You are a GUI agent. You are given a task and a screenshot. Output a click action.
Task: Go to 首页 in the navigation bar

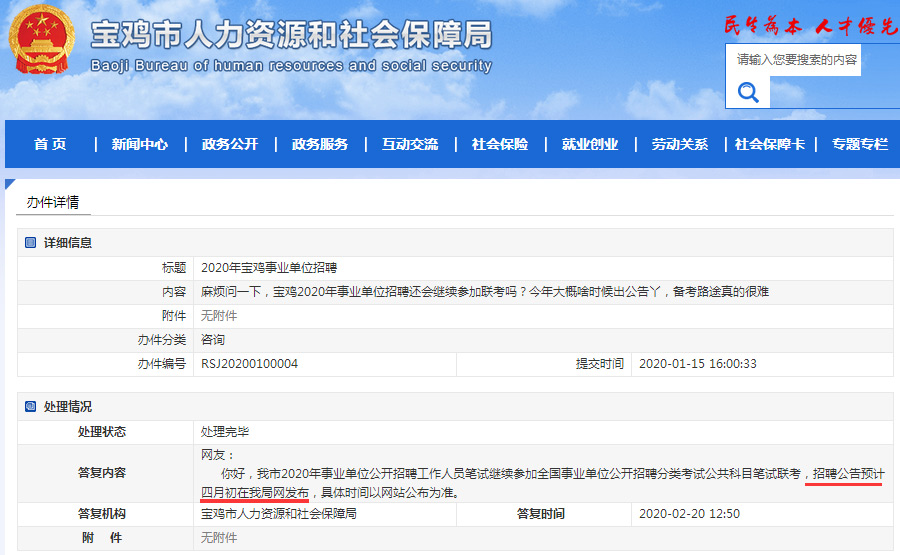click(50, 144)
